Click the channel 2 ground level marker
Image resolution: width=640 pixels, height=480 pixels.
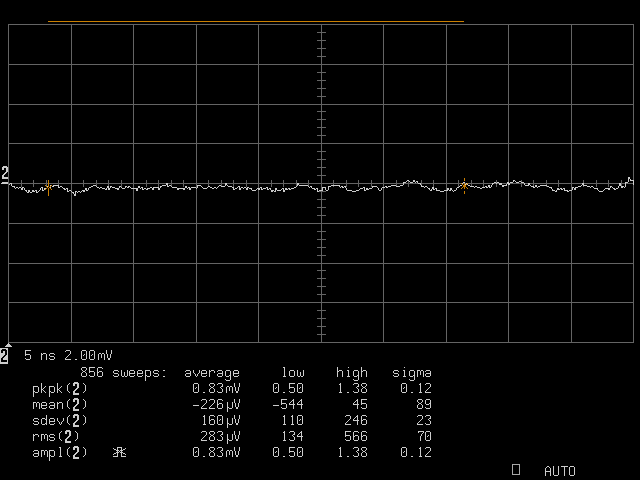click(4, 174)
